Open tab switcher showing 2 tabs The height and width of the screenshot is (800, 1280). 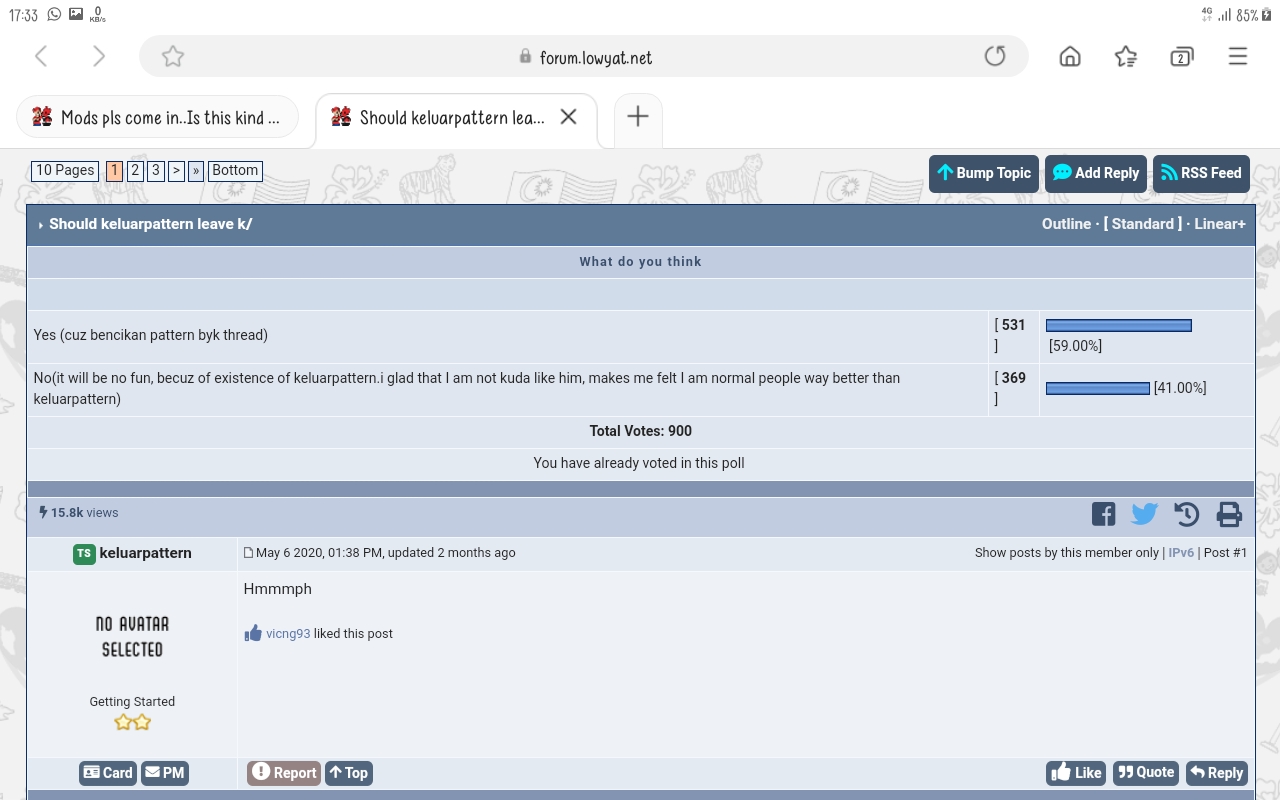(x=1181, y=57)
